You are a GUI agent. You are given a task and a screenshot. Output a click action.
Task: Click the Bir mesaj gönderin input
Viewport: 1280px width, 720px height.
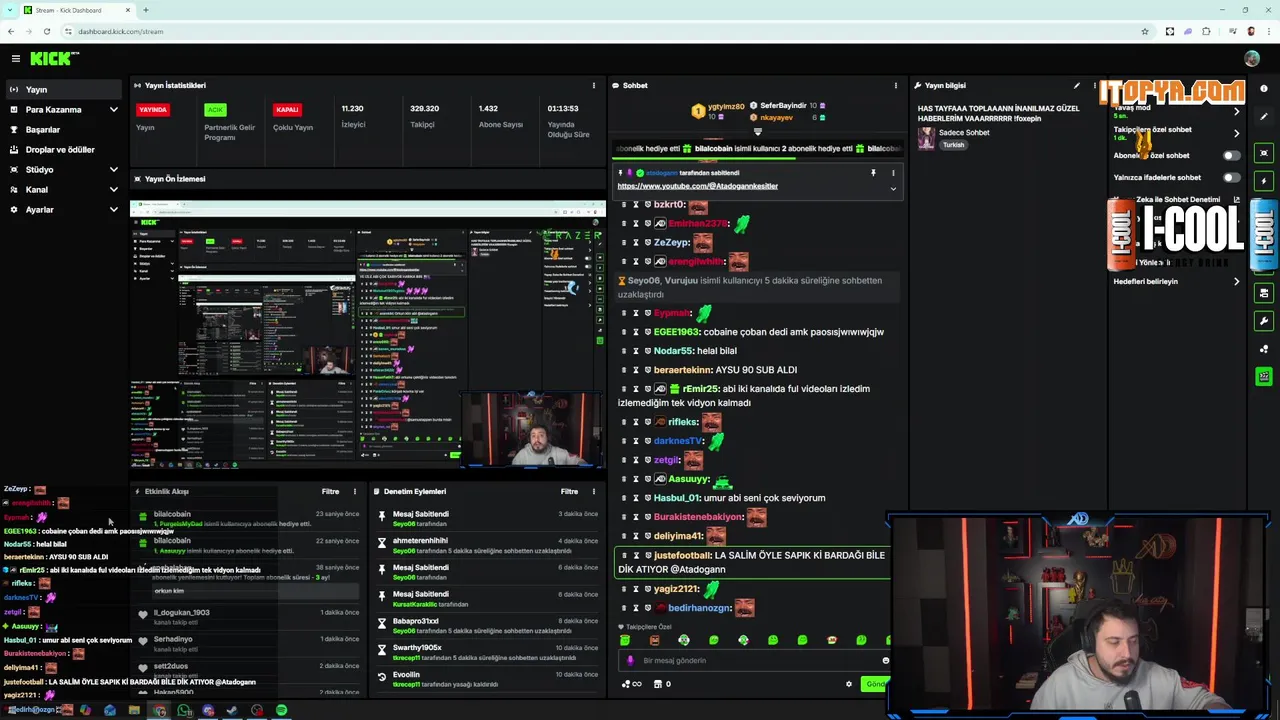pyautogui.click(x=754, y=660)
